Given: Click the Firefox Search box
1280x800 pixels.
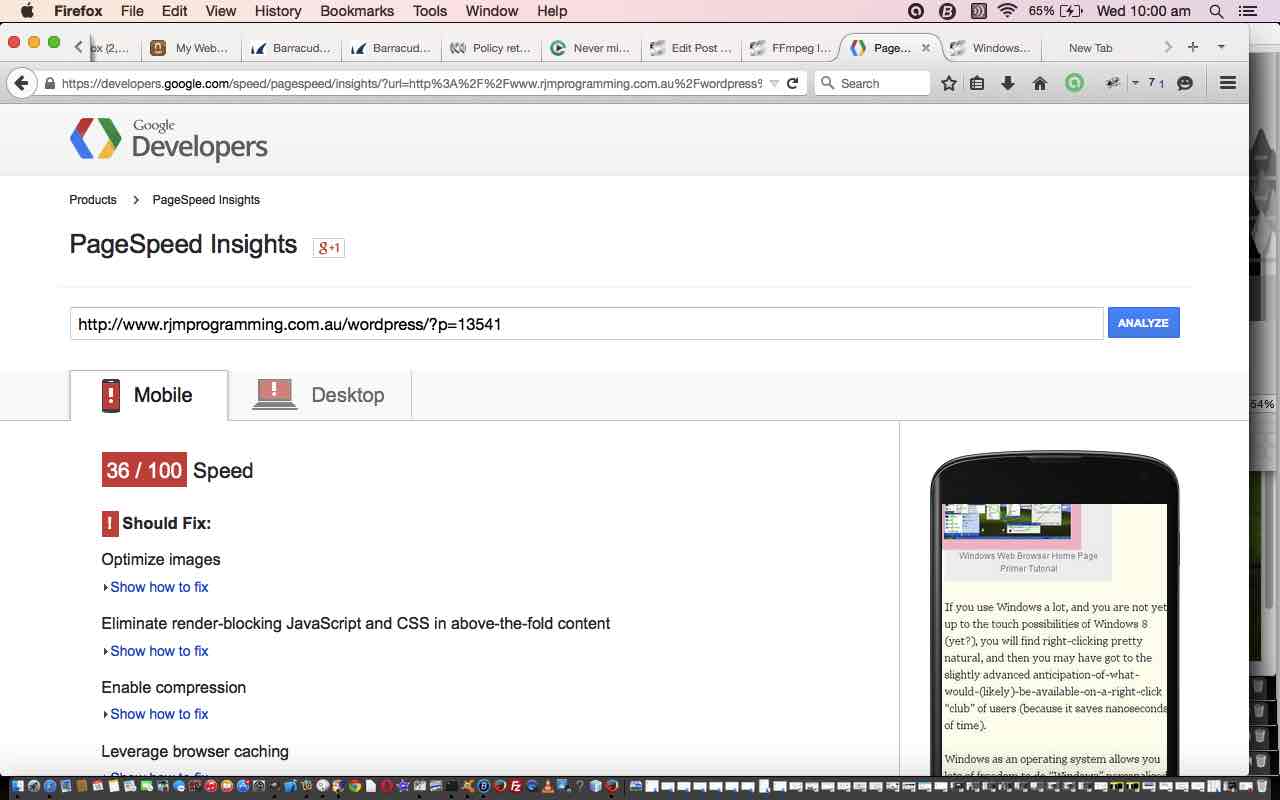Looking at the screenshot, I should point(873,84).
